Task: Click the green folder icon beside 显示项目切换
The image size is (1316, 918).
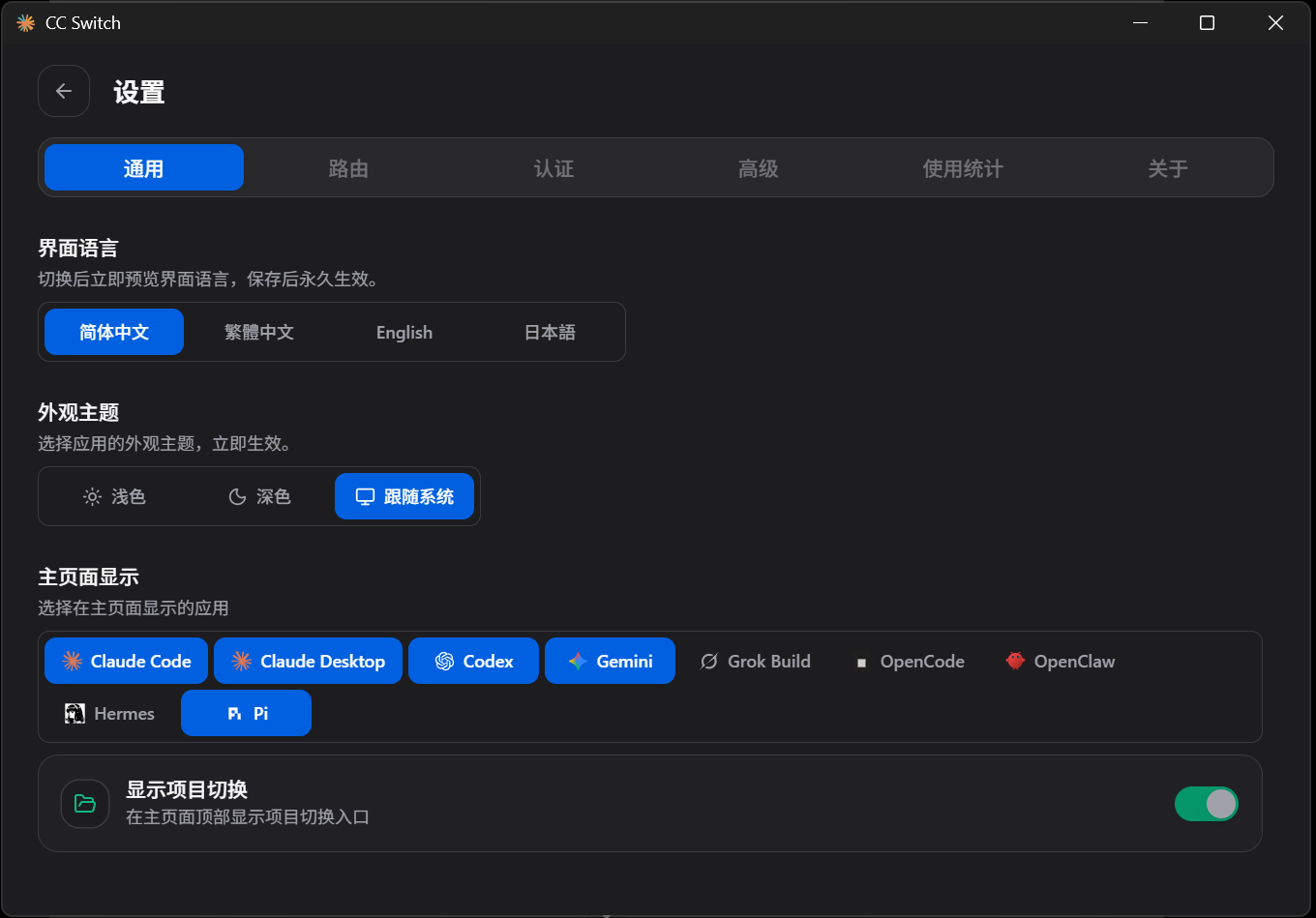Action: click(85, 804)
